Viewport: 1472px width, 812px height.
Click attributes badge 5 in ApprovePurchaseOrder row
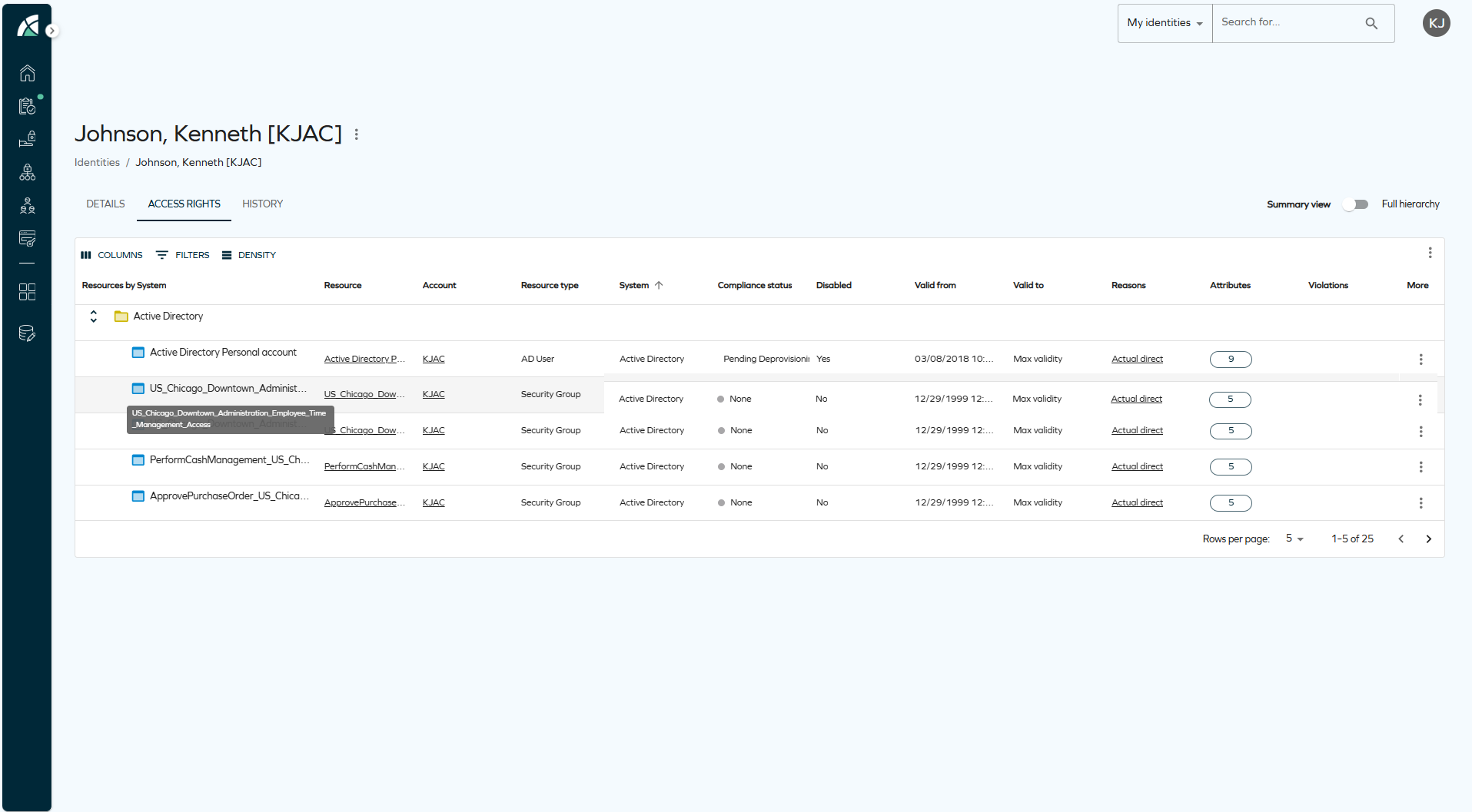tap(1231, 503)
